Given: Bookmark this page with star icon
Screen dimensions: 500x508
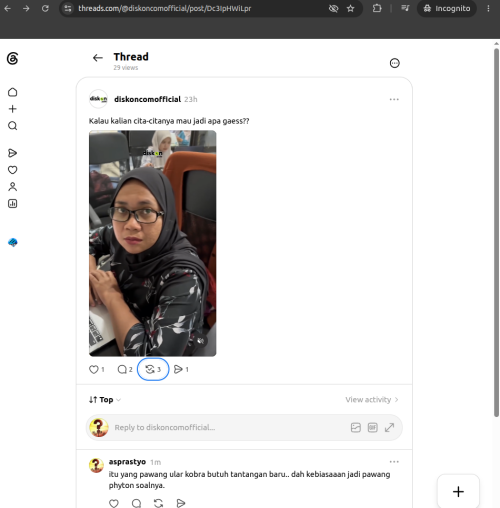Looking at the screenshot, I should 350,8.
